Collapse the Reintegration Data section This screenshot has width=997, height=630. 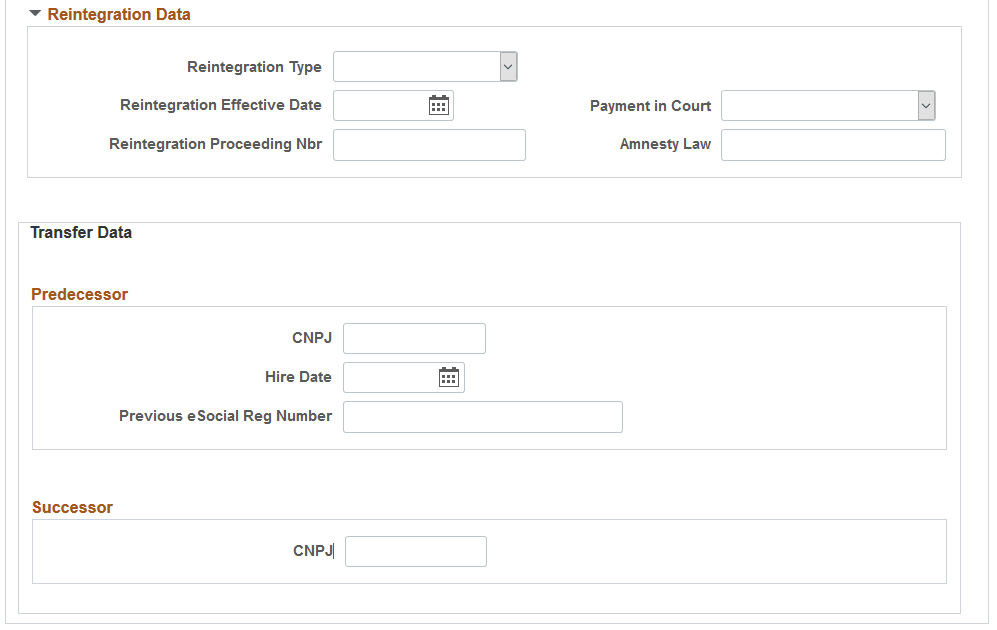coord(35,13)
